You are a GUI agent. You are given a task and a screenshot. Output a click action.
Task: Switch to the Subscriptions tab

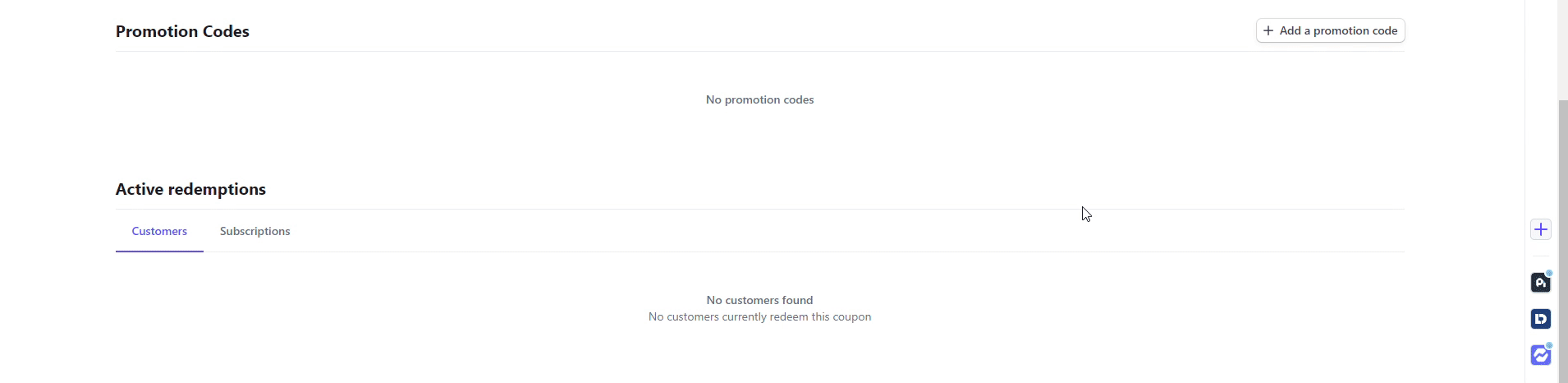click(254, 231)
